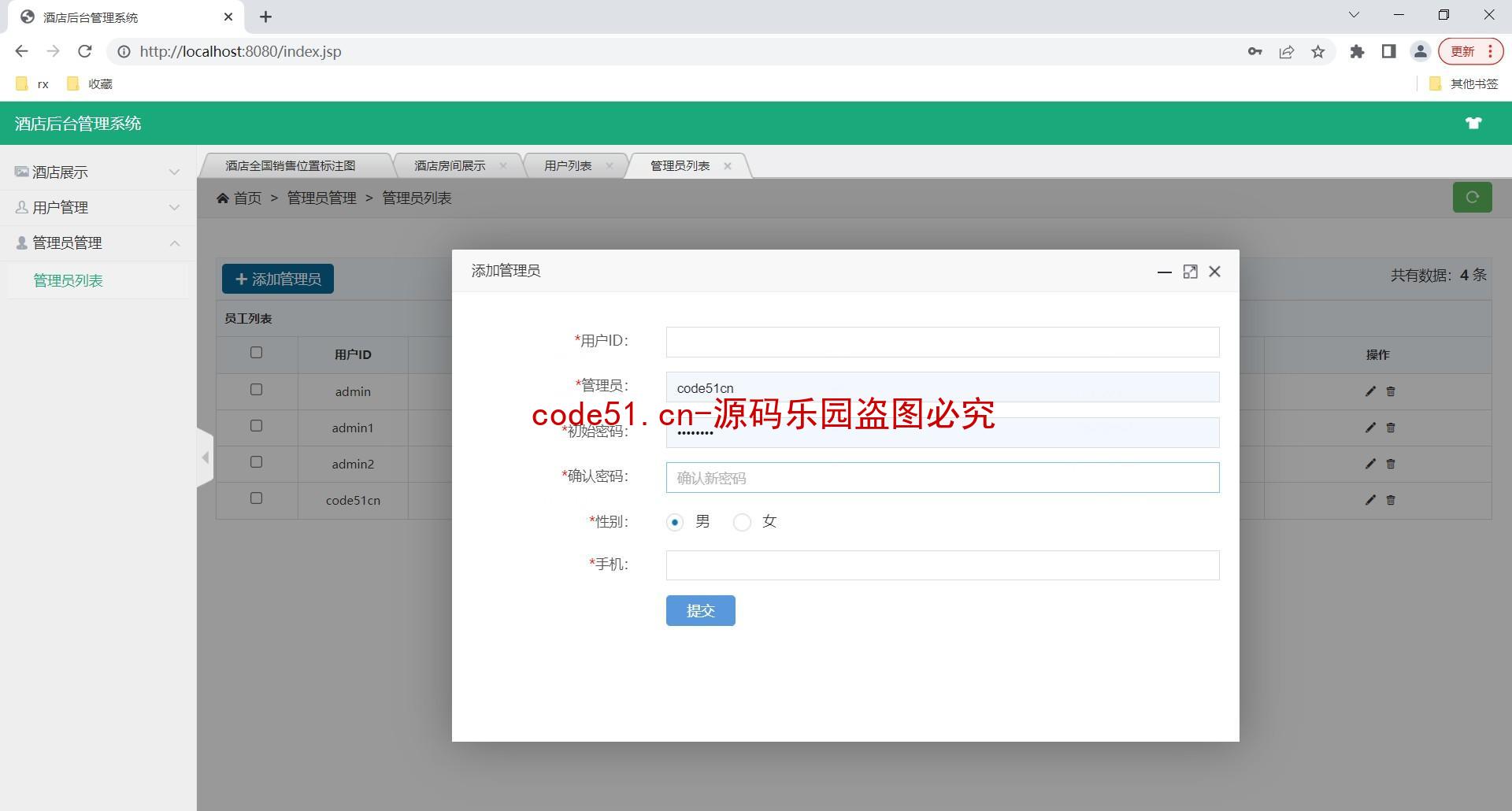Expand the 酒店展示 sidebar menu
The image size is (1512, 811).
pos(98,172)
